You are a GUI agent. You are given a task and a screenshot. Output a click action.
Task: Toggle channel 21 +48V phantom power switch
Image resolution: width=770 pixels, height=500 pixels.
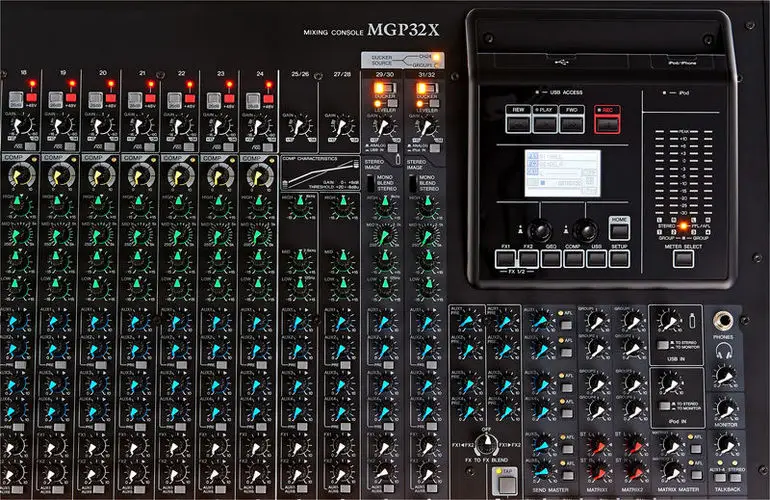pos(150,100)
